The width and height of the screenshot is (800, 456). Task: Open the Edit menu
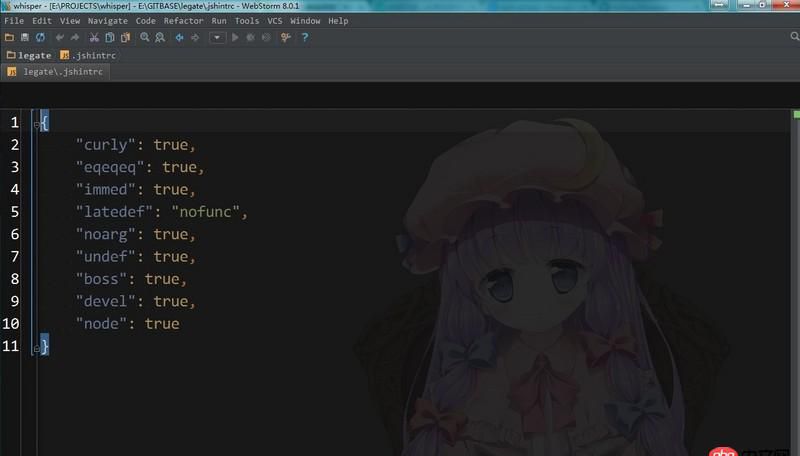pyautogui.click(x=42, y=21)
